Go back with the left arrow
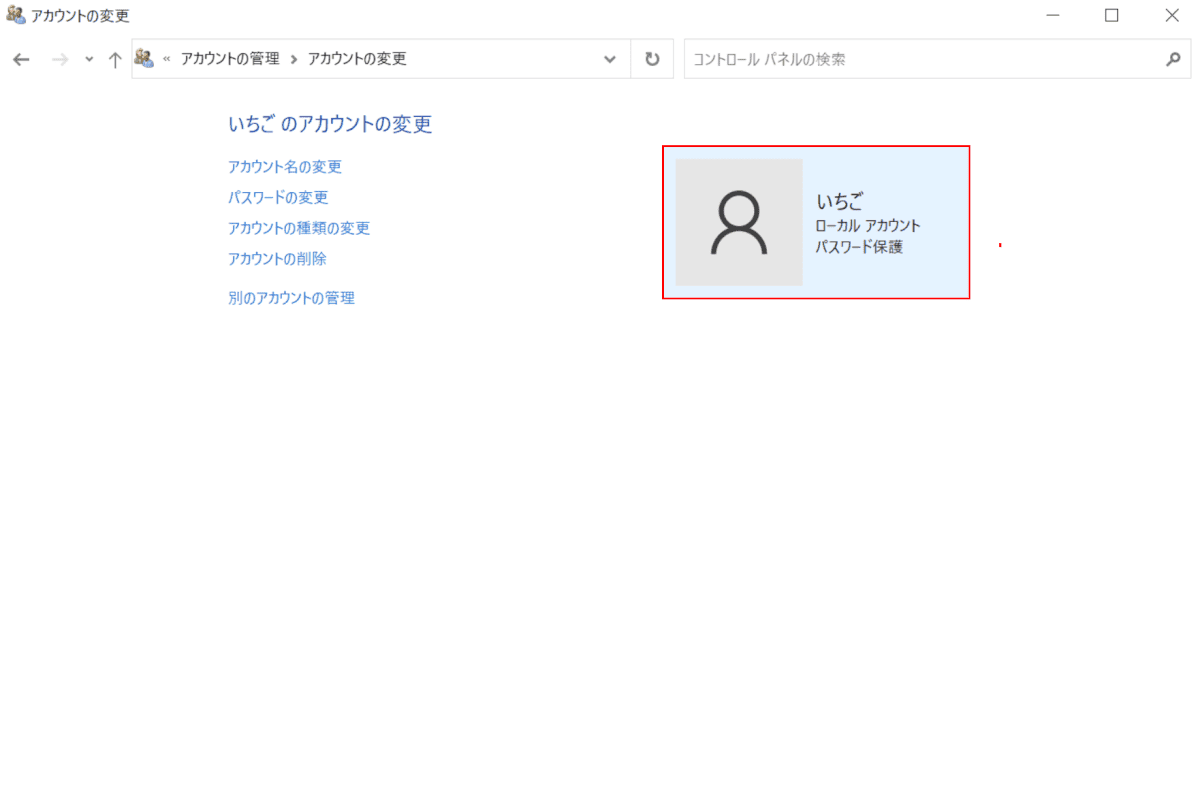The width and height of the screenshot is (1200, 800). pos(21,60)
